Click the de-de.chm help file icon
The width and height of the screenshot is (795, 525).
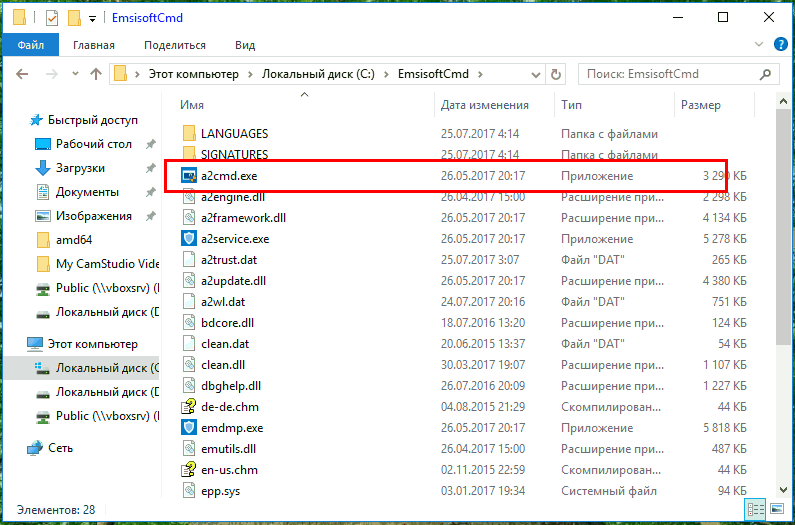pyautogui.click(x=189, y=407)
